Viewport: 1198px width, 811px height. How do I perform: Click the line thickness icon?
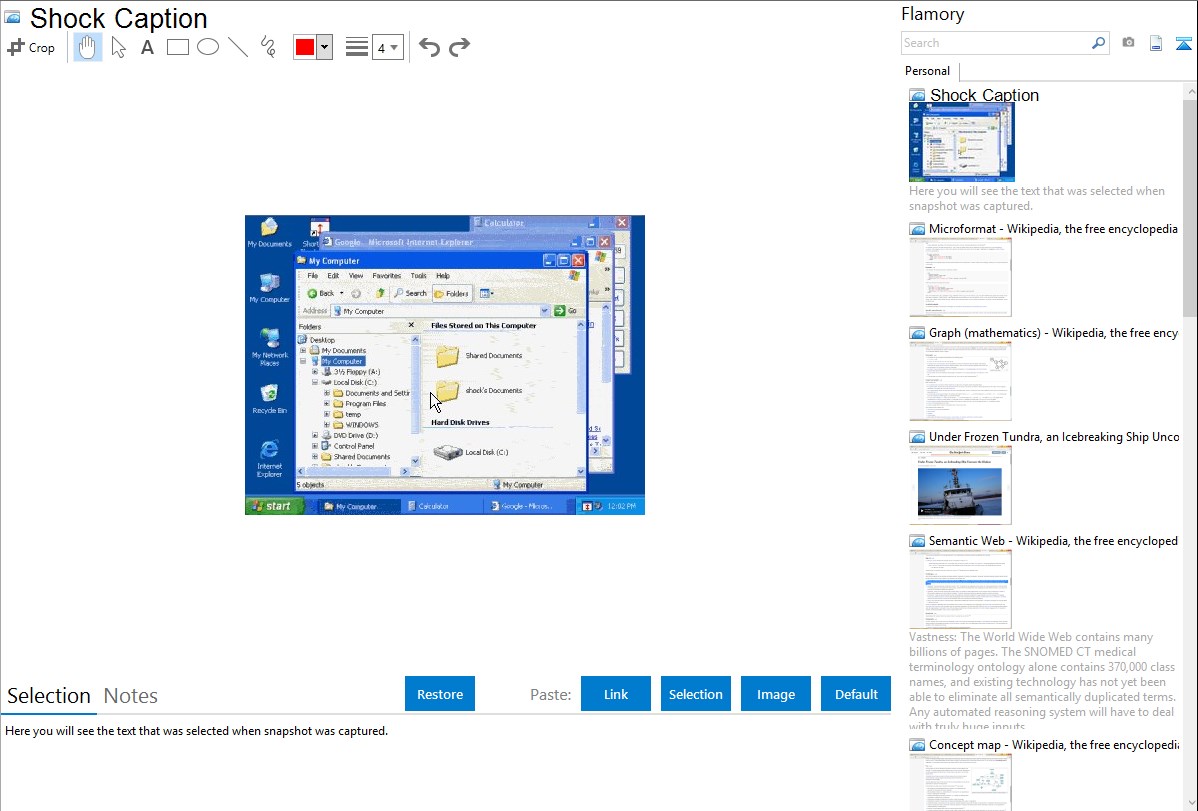point(356,47)
